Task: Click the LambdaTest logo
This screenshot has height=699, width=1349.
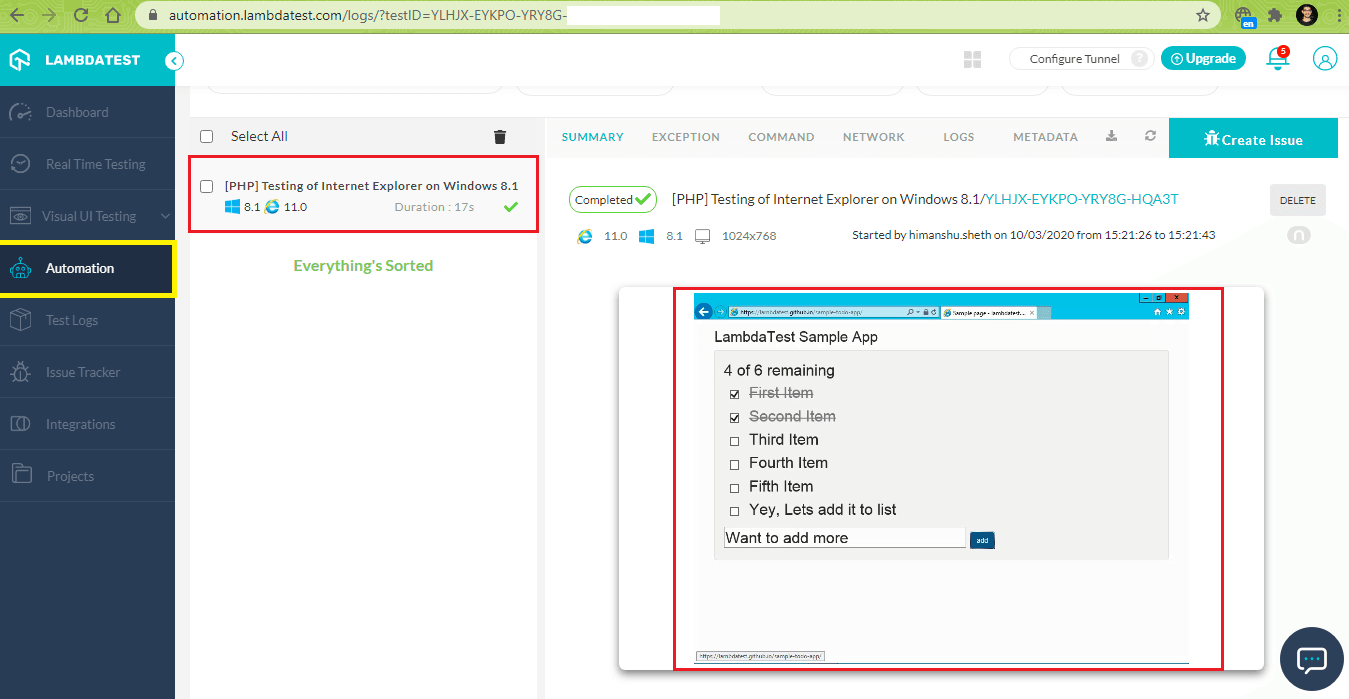Action: (x=75, y=60)
